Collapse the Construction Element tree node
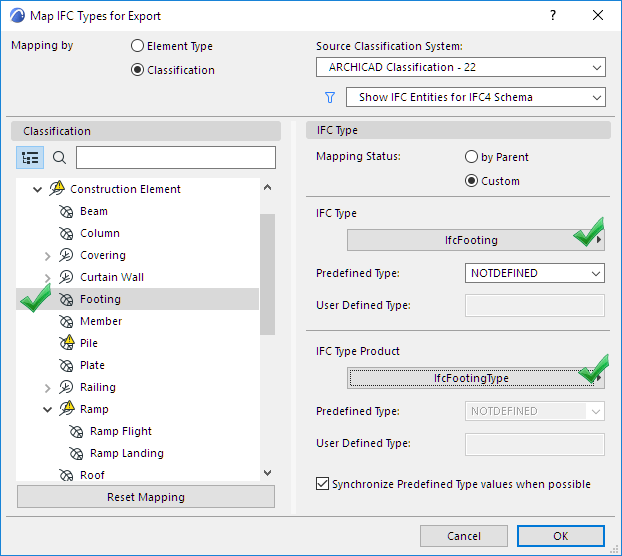Viewport: 622px width, 556px height. 38,190
